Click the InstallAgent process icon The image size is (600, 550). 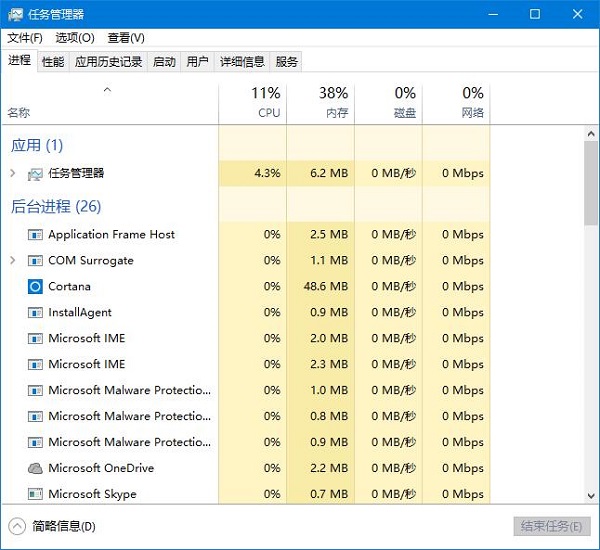tap(35, 312)
